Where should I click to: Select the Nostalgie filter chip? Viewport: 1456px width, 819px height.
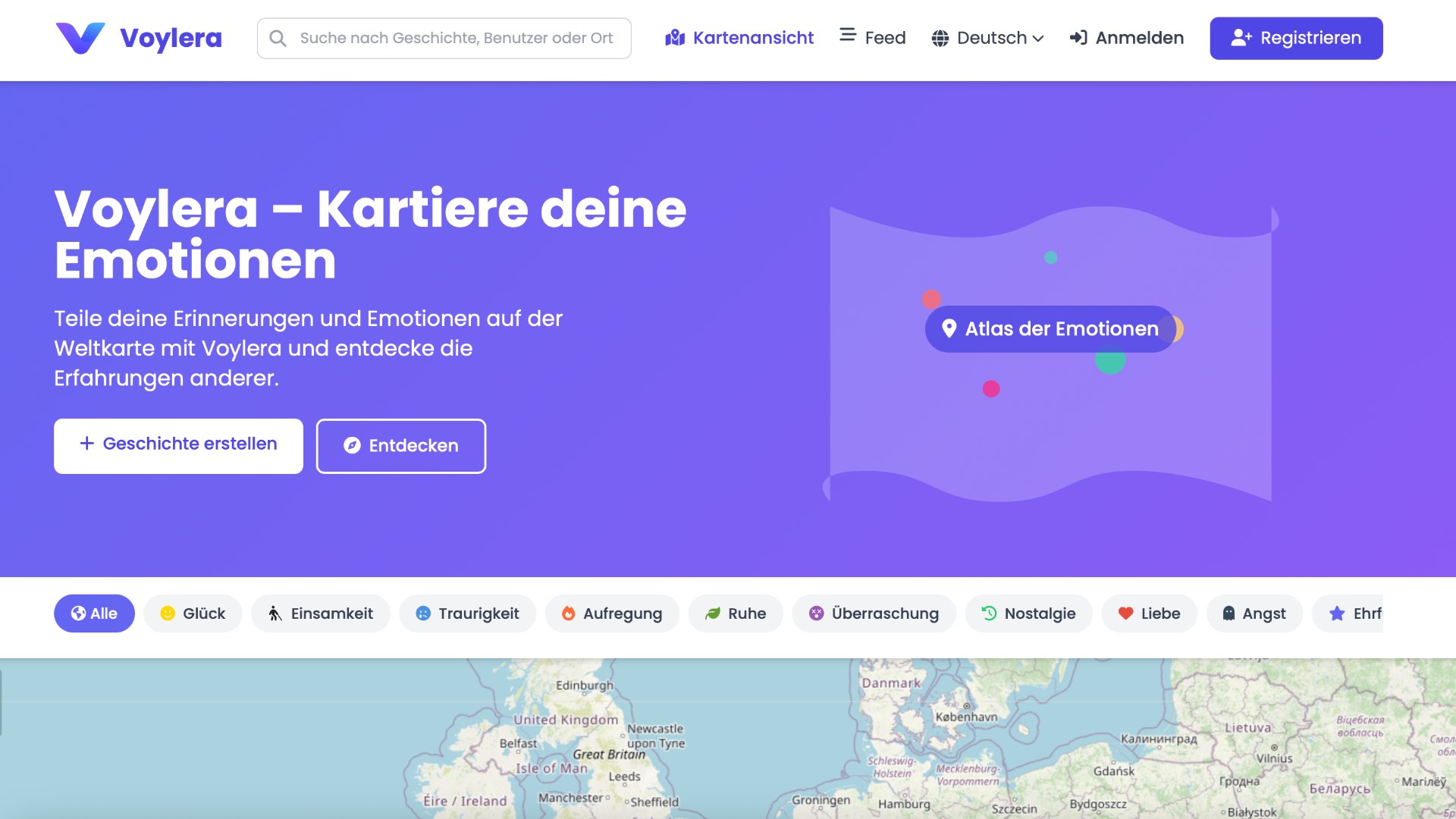[x=1028, y=613]
